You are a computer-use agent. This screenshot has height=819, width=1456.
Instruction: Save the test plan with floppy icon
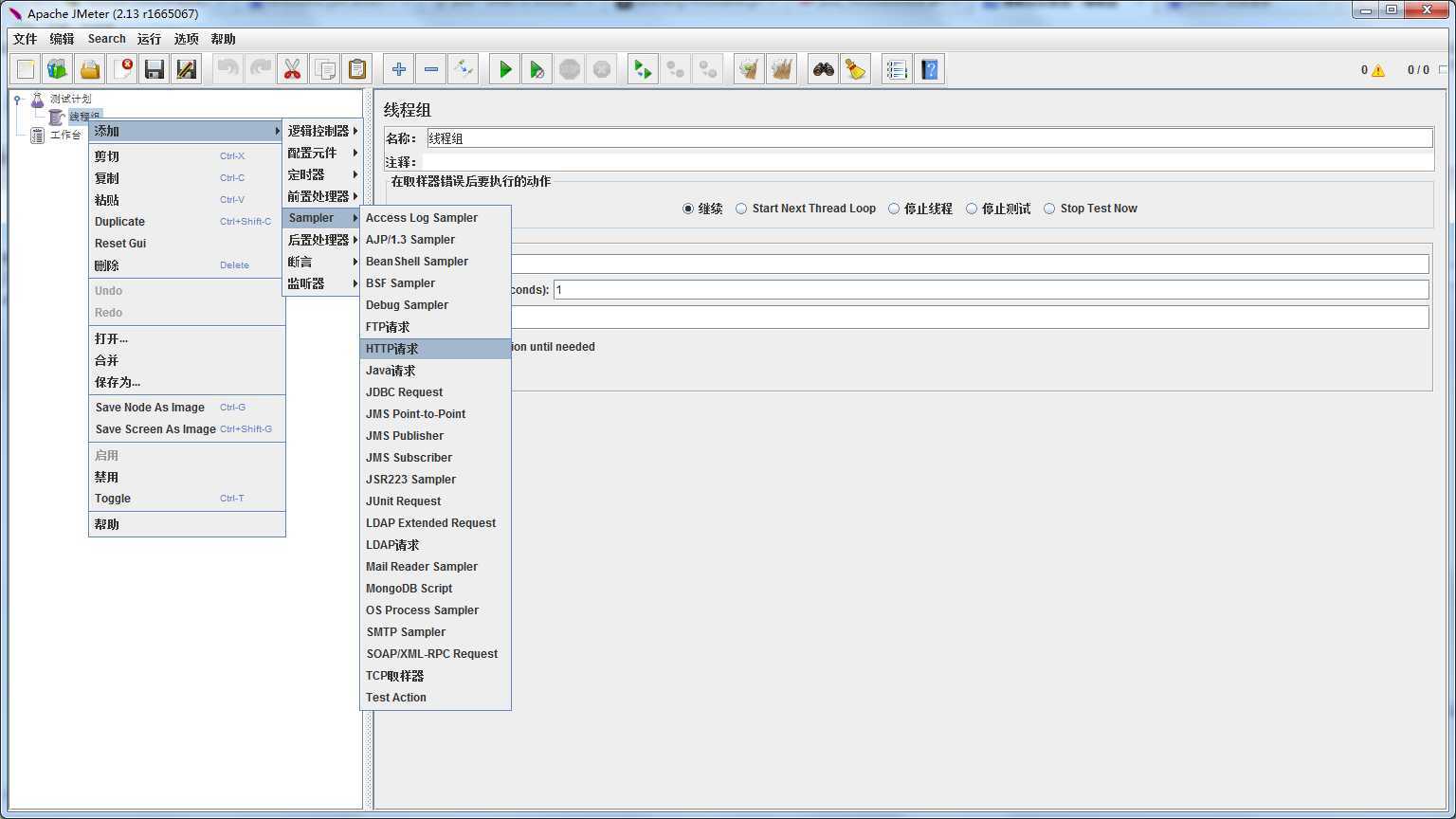[155, 69]
